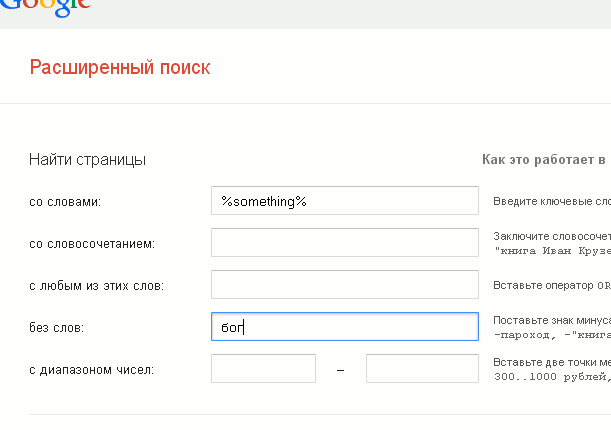Click the "Заключите словосочет" hint text
Viewport: 611px width, 430px height.
(551, 236)
